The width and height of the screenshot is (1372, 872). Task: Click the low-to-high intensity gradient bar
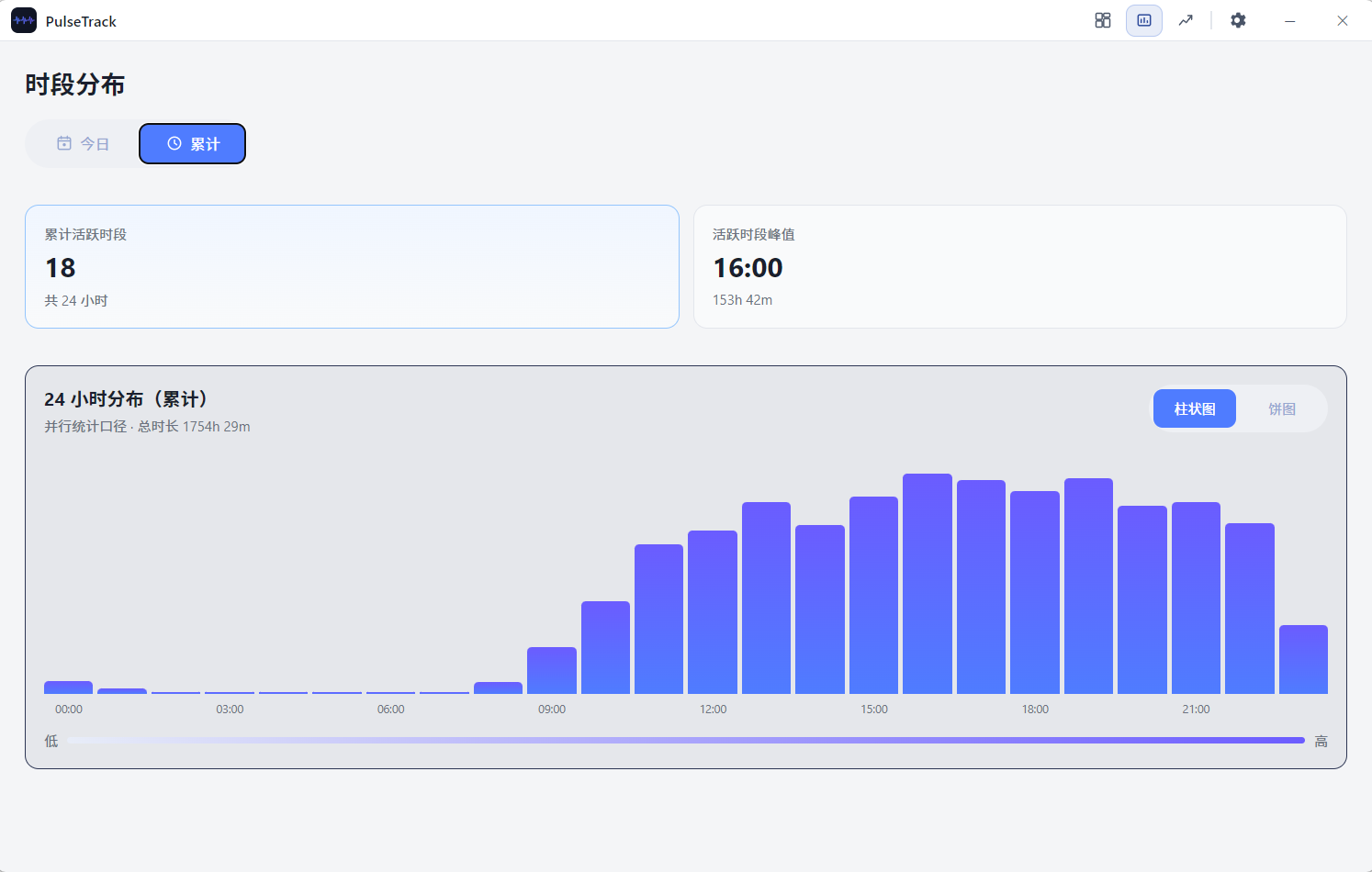(x=686, y=740)
